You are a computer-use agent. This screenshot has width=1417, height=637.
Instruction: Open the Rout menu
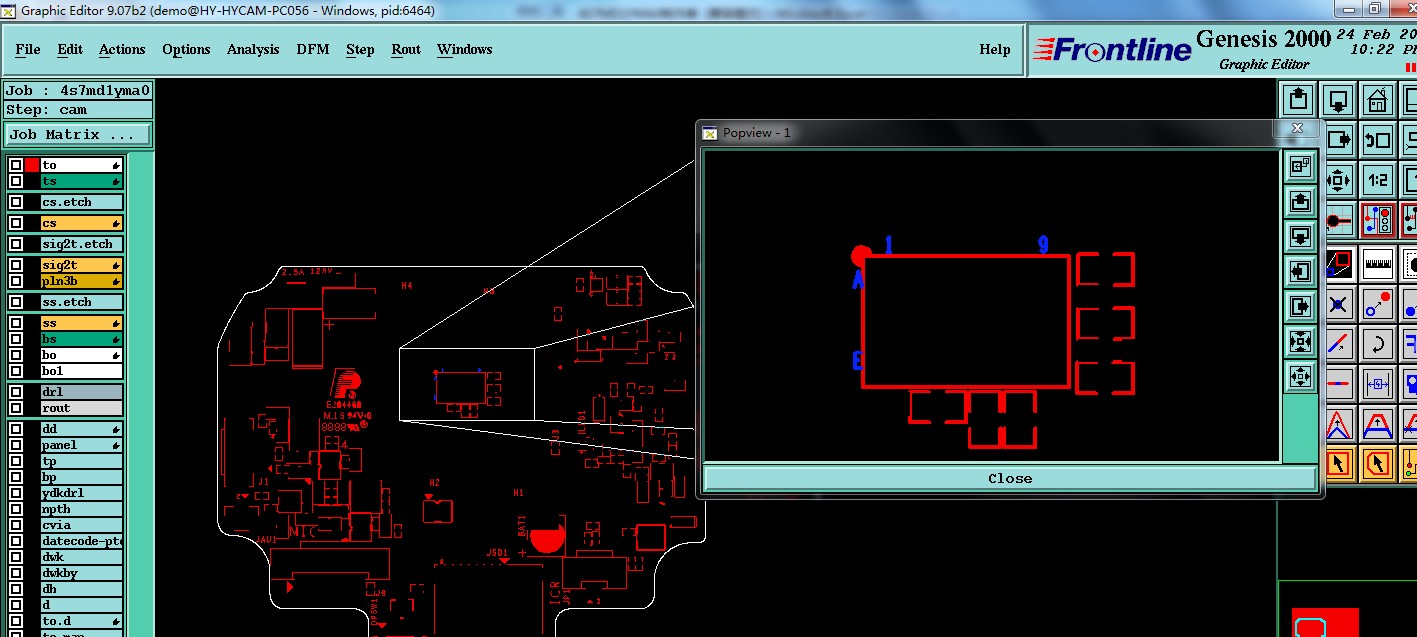pyautogui.click(x=406, y=49)
